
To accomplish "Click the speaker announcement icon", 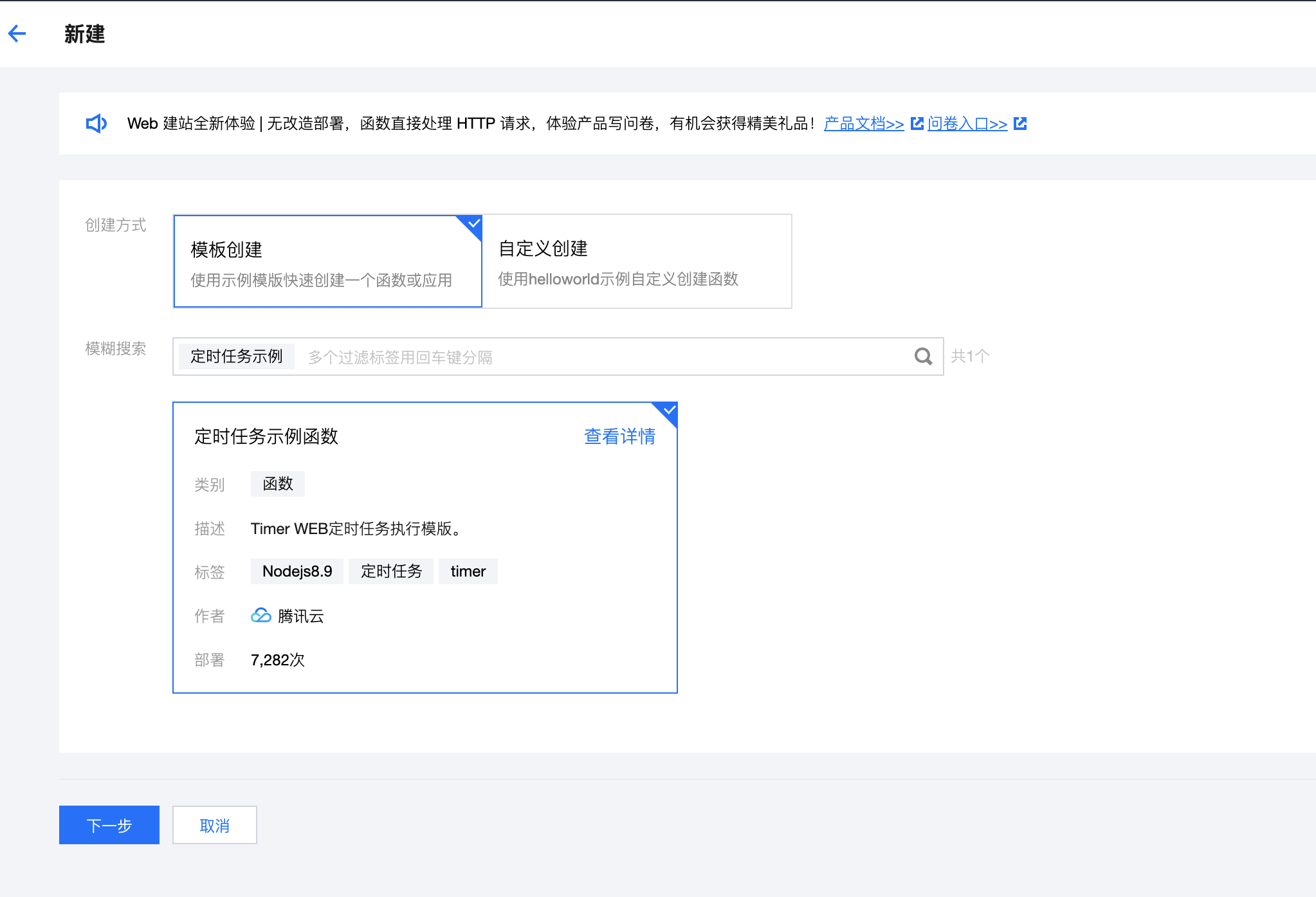I will [x=96, y=124].
